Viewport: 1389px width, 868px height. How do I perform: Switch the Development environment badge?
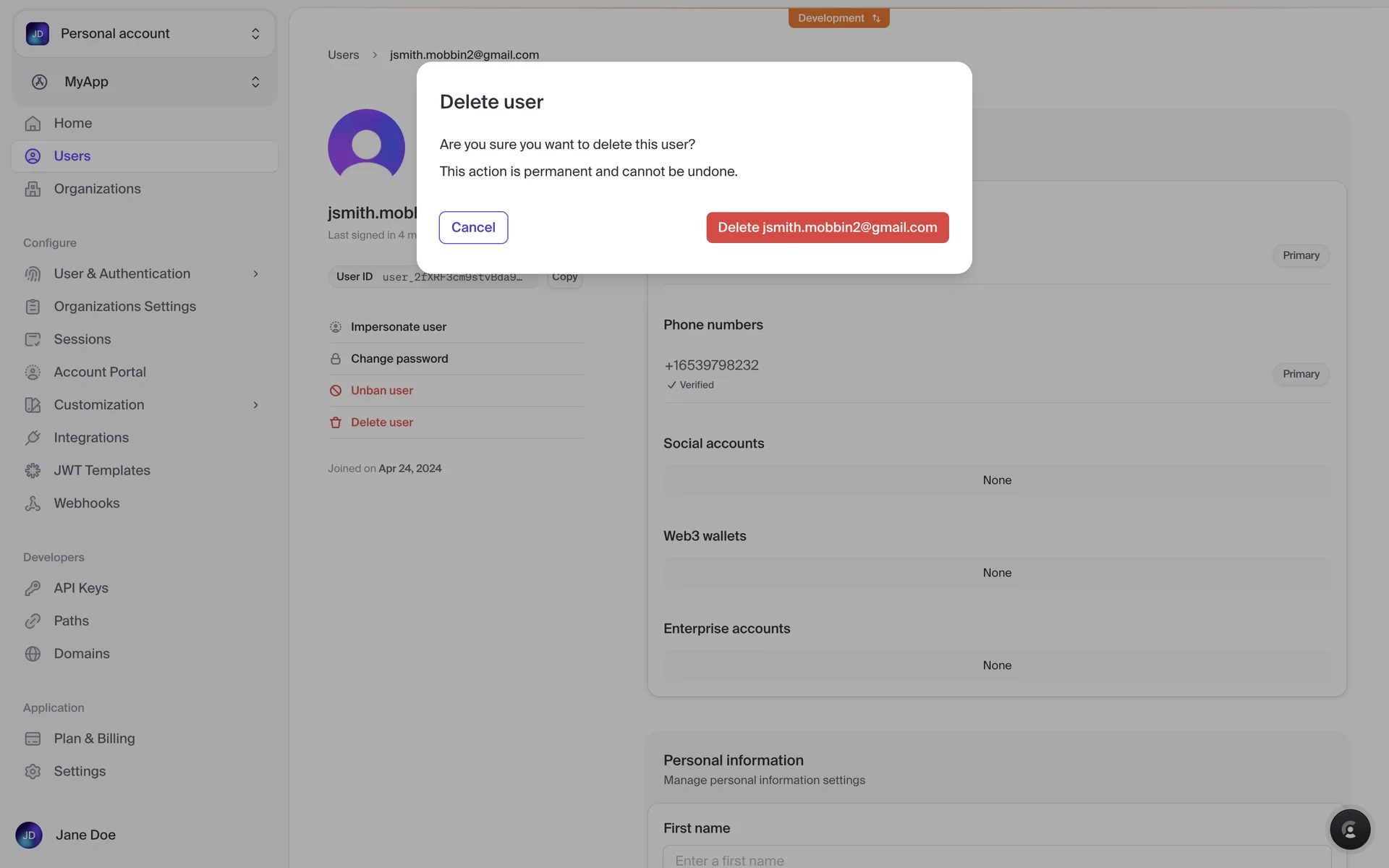(838, 18)
